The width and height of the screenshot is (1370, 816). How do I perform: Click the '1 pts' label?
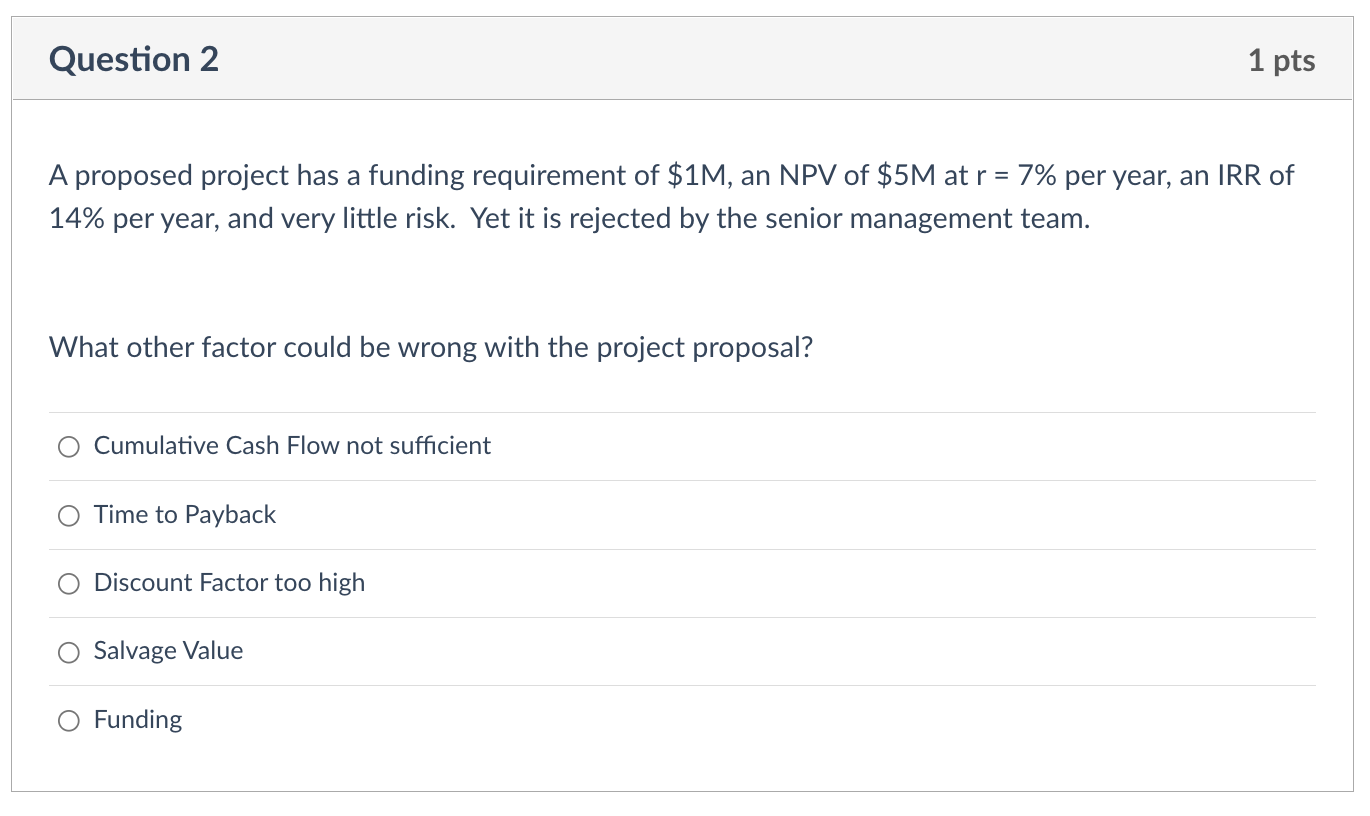(1282, 60)
